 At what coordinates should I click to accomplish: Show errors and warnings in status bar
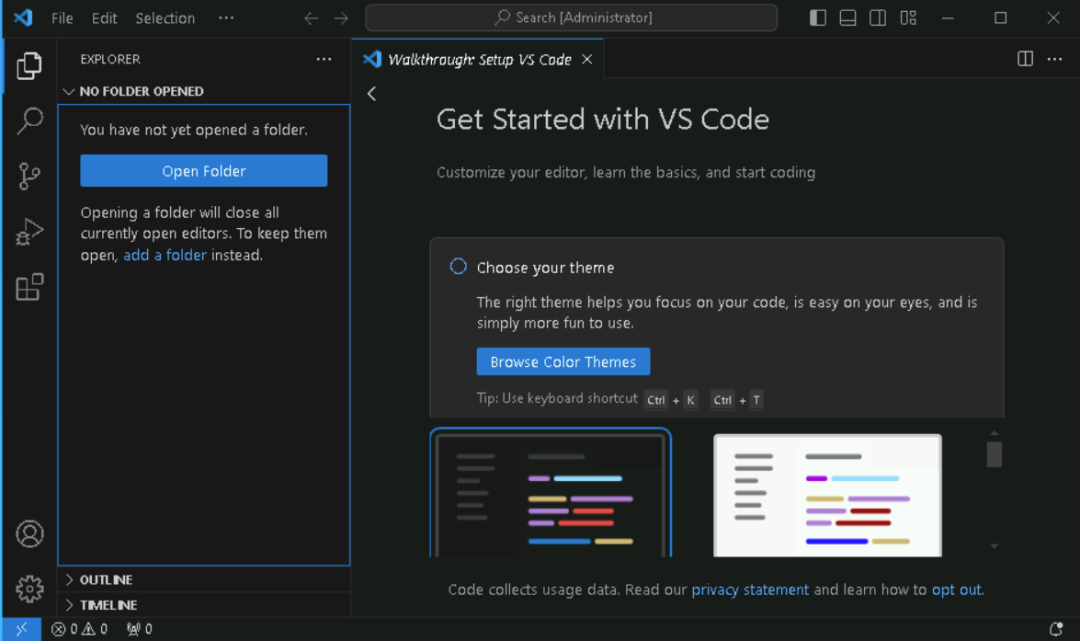click(80, 629)
